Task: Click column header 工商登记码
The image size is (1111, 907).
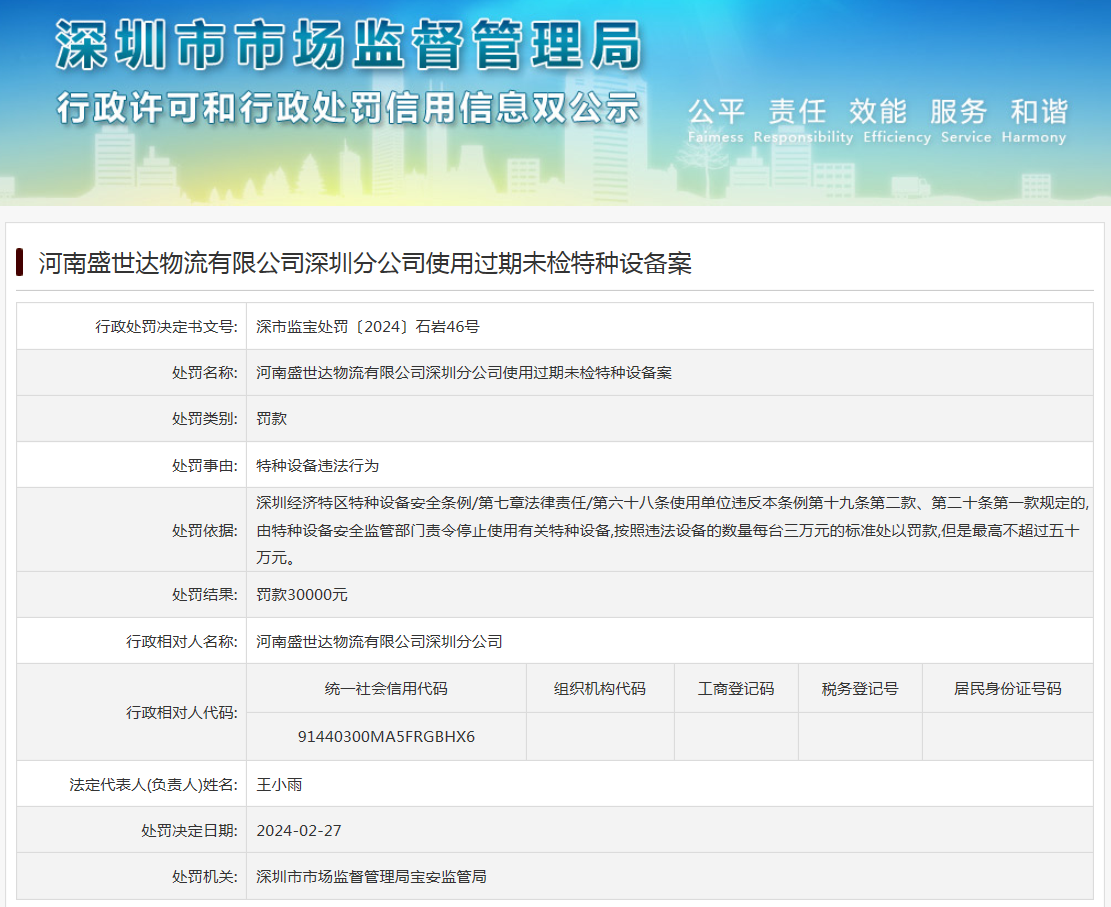Action: [x=736, y=689]
